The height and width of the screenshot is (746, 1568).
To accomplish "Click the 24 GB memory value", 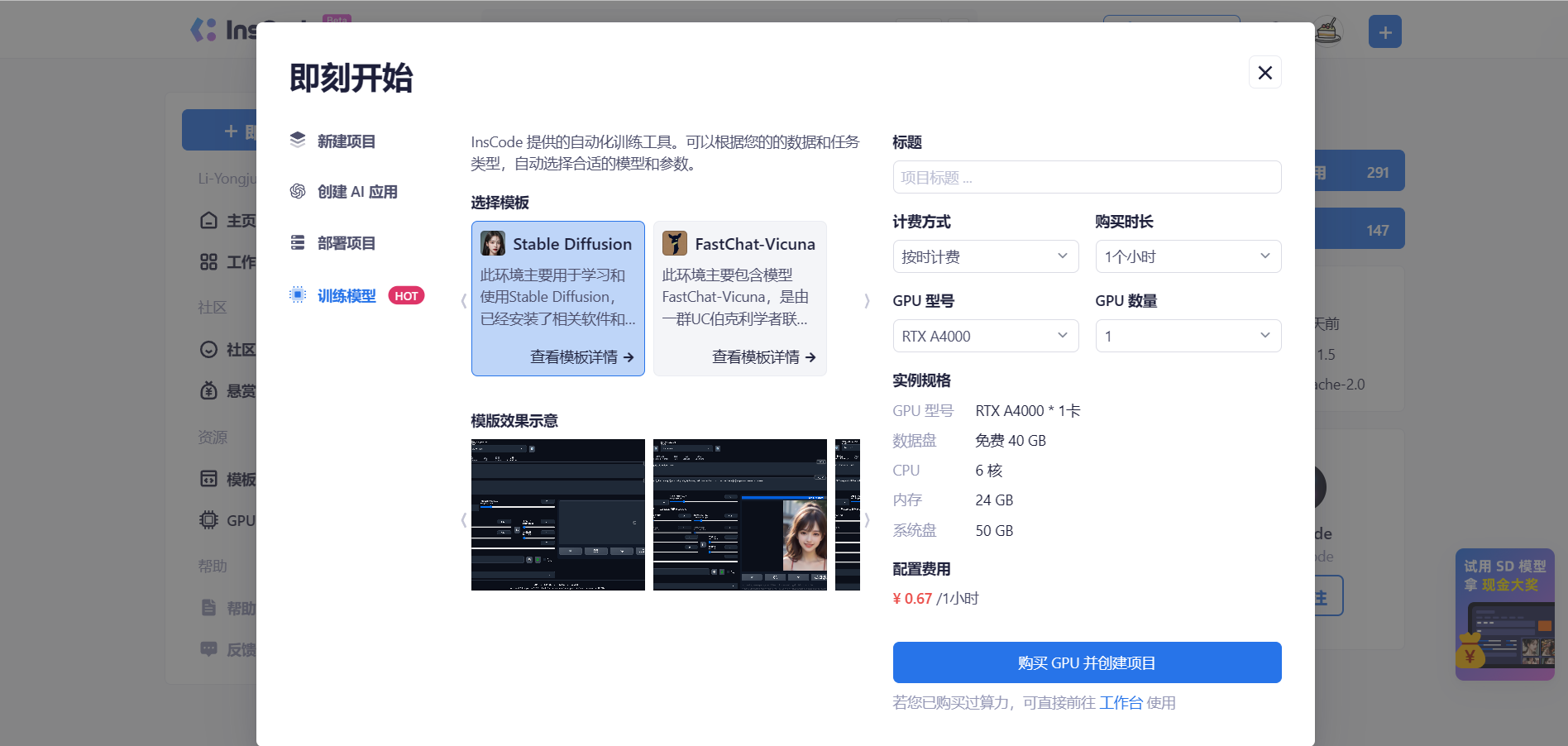I will tap(994, 500).
